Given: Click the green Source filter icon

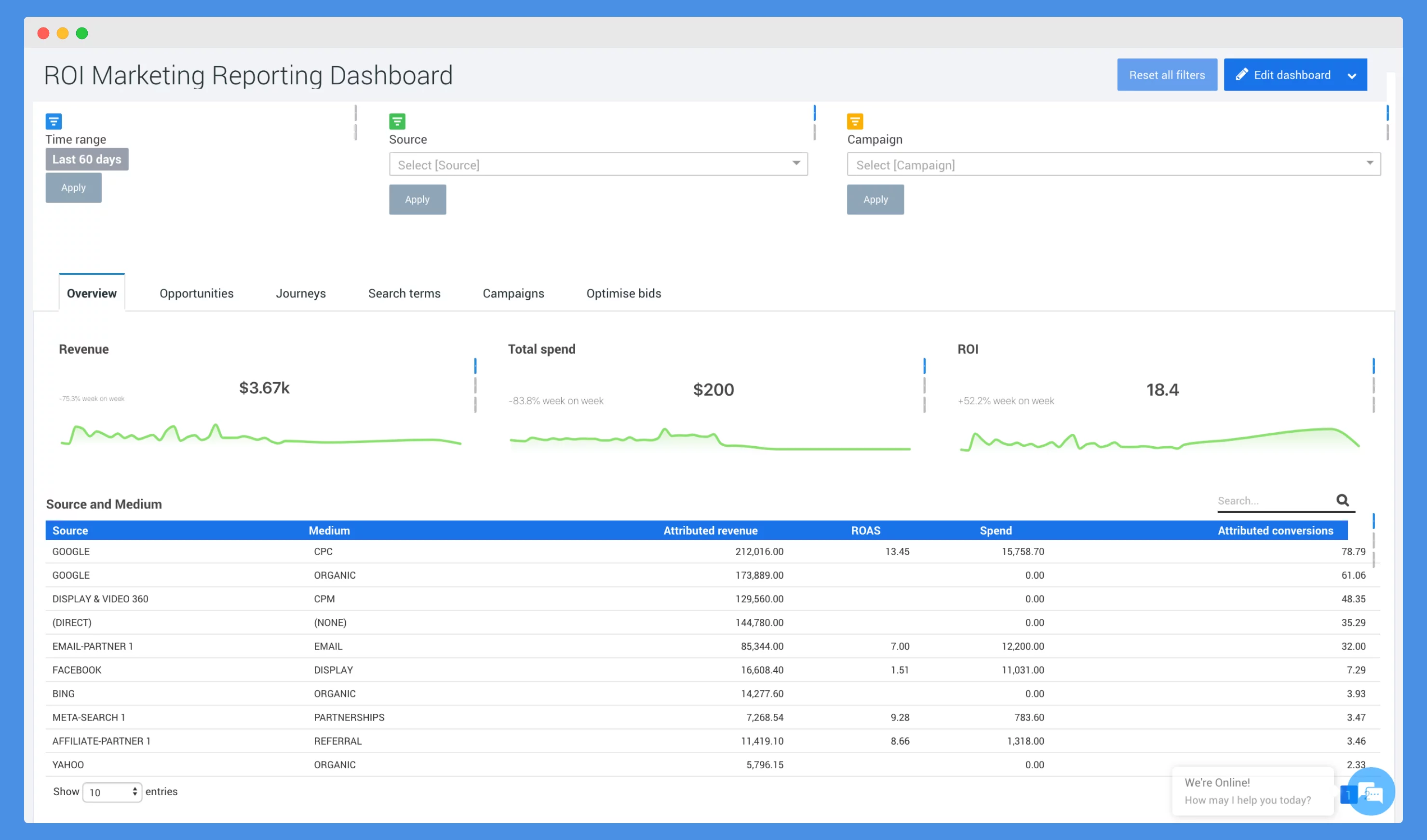Looking at the screenshot, I should pos(397,121).
